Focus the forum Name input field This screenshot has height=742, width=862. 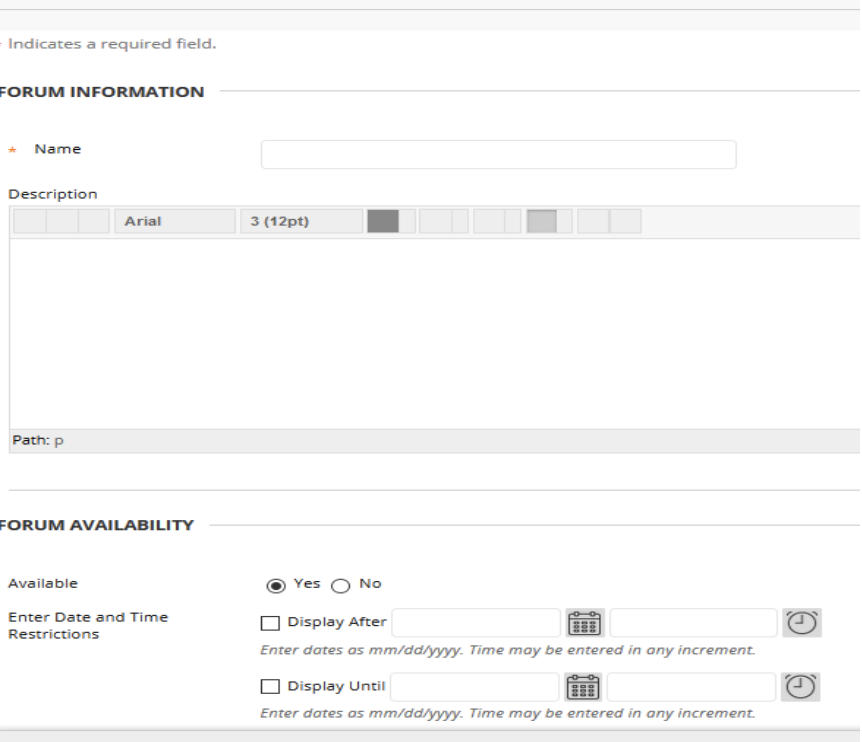coord(498,155)
